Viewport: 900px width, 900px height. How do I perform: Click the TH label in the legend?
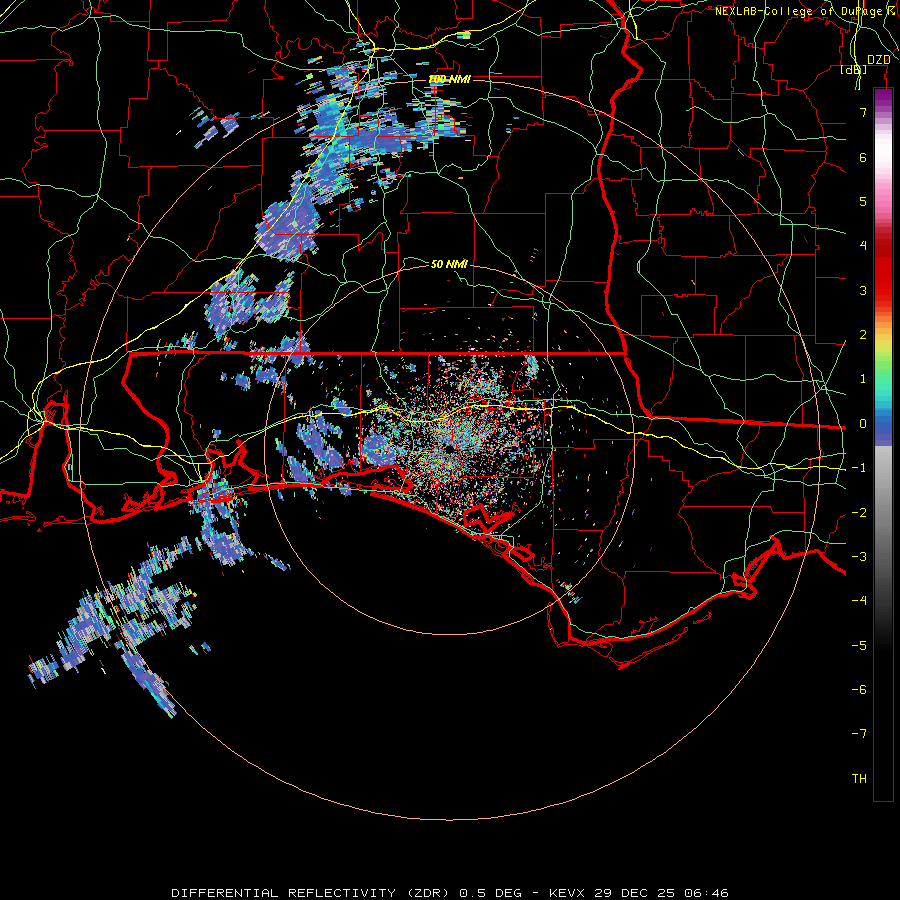859,778
